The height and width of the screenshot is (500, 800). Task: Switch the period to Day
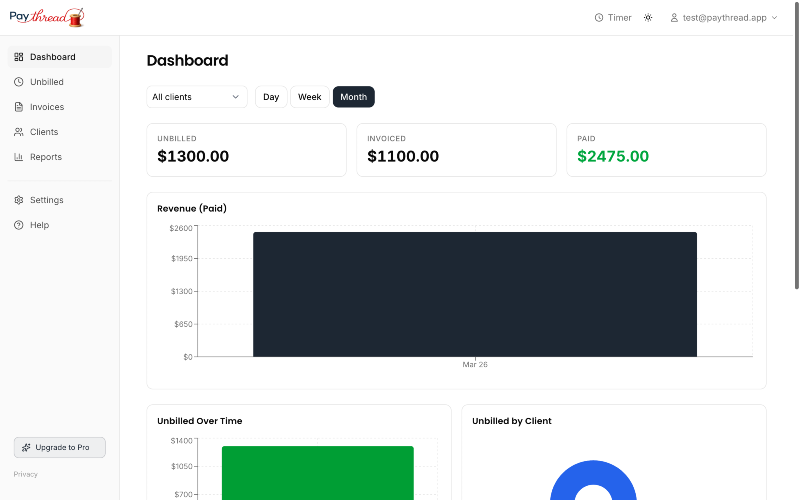(x=271, y=97)
